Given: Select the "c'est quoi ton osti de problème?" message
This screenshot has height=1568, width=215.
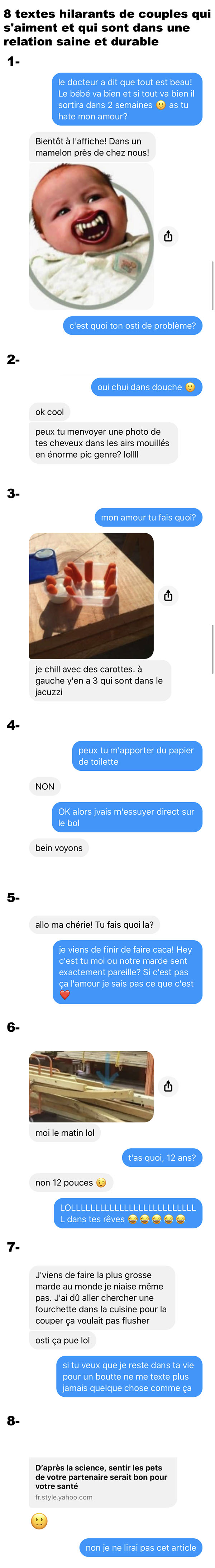Looking at the screenshot, I should [x=133, y=326].
